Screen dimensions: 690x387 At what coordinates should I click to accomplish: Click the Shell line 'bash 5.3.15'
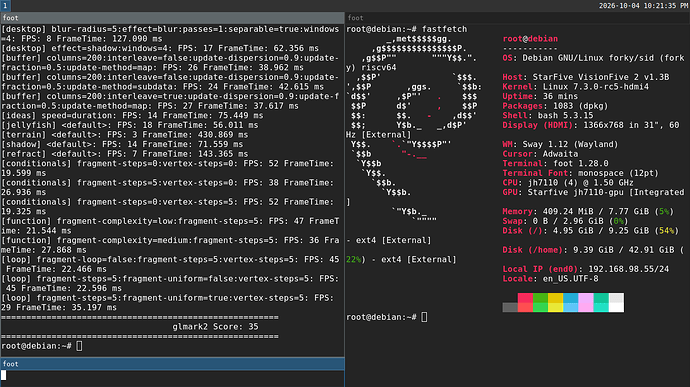click(548, 116)
